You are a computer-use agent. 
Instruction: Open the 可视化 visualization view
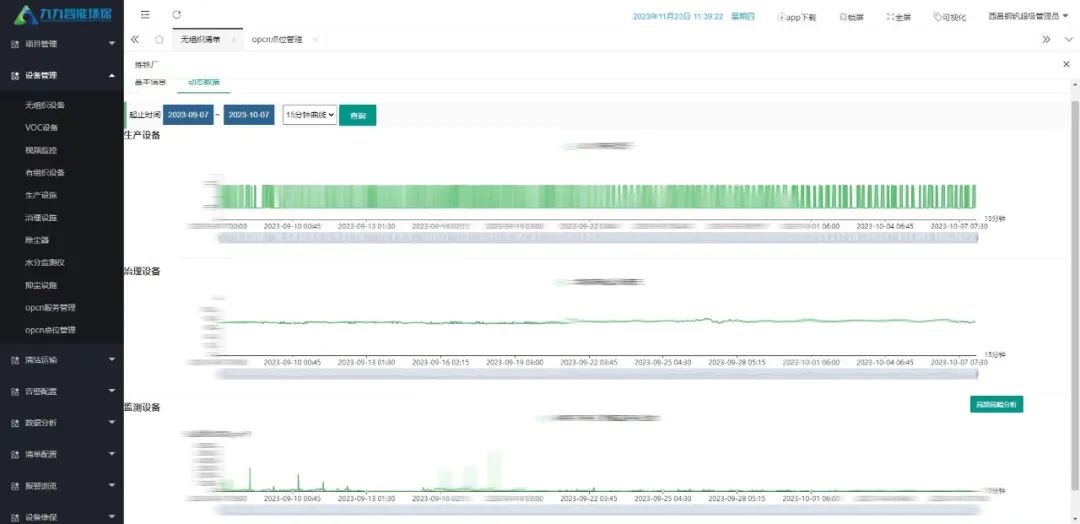point(950,17)
